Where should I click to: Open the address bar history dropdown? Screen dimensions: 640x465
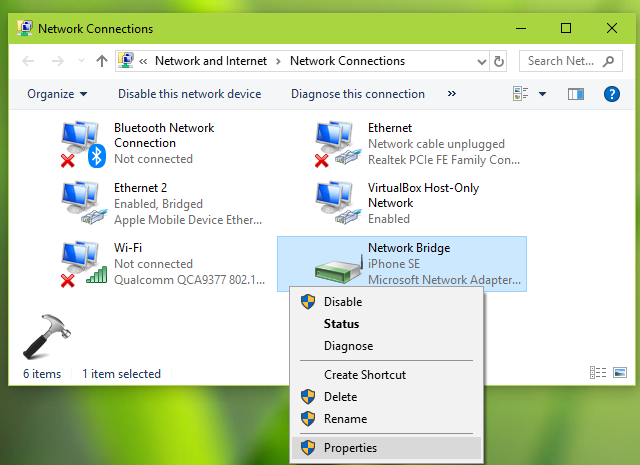[479, 61]
